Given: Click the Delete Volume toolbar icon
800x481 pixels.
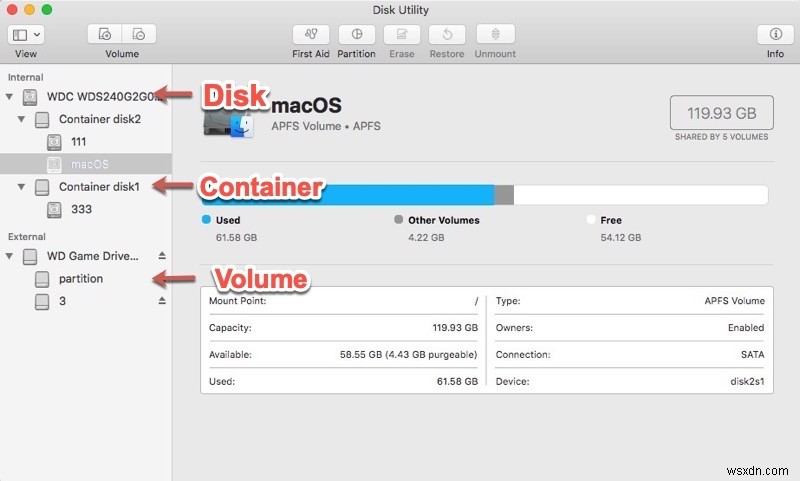Looking at the screenshot, I should pyautogui.click(x=139, y=34).
